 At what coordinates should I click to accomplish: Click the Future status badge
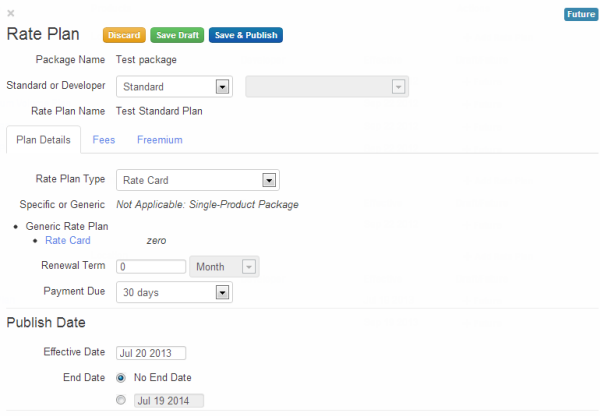pyautogui.click(x=580, y=14)
